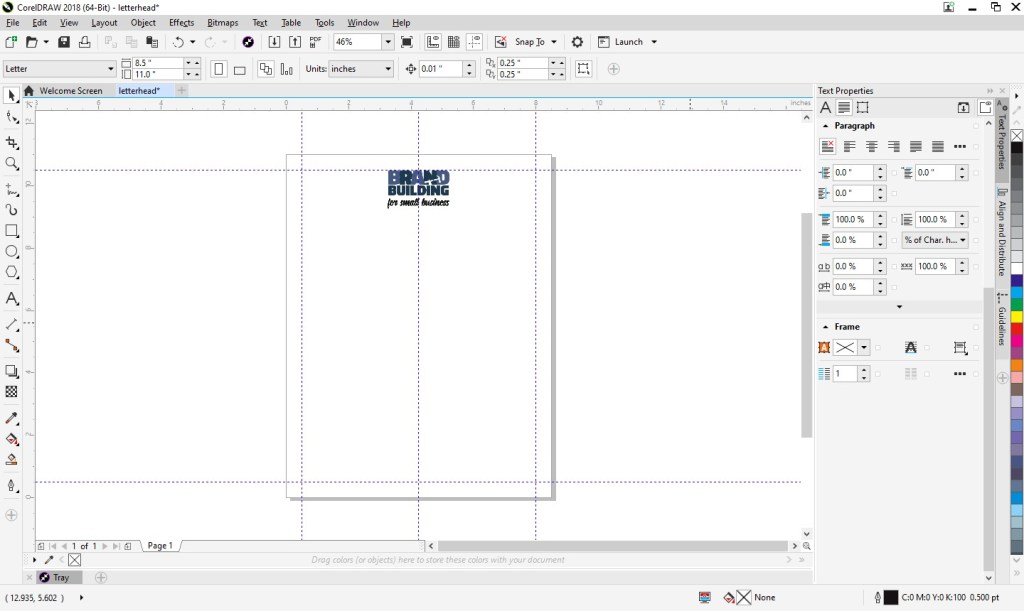The width and height of the screenshot is (1024, 611).
Task: Select the Rectangle tool
Action: (12, 231)
